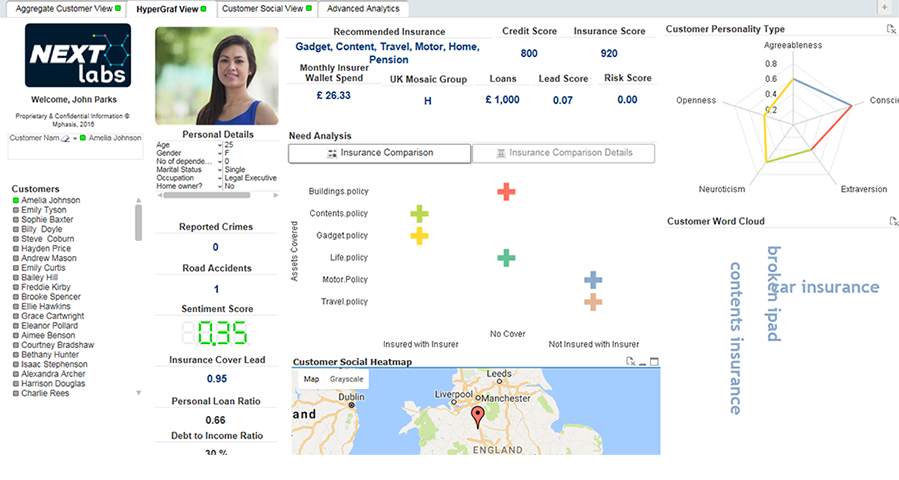899x480 pixels.
Task: Select Bailey Hill in Customers list
Action: [x=39, y=278]
